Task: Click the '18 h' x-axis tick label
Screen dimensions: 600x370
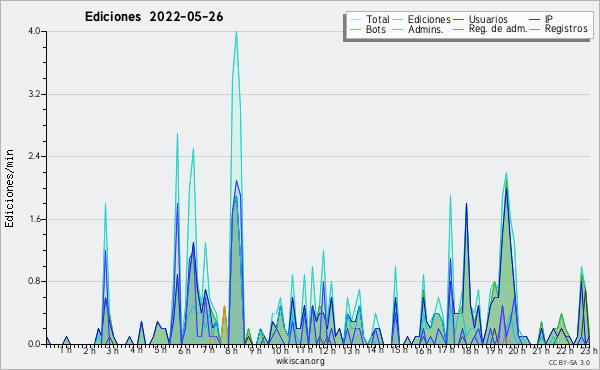Action: pyautogui.click(x=471, y=351)
